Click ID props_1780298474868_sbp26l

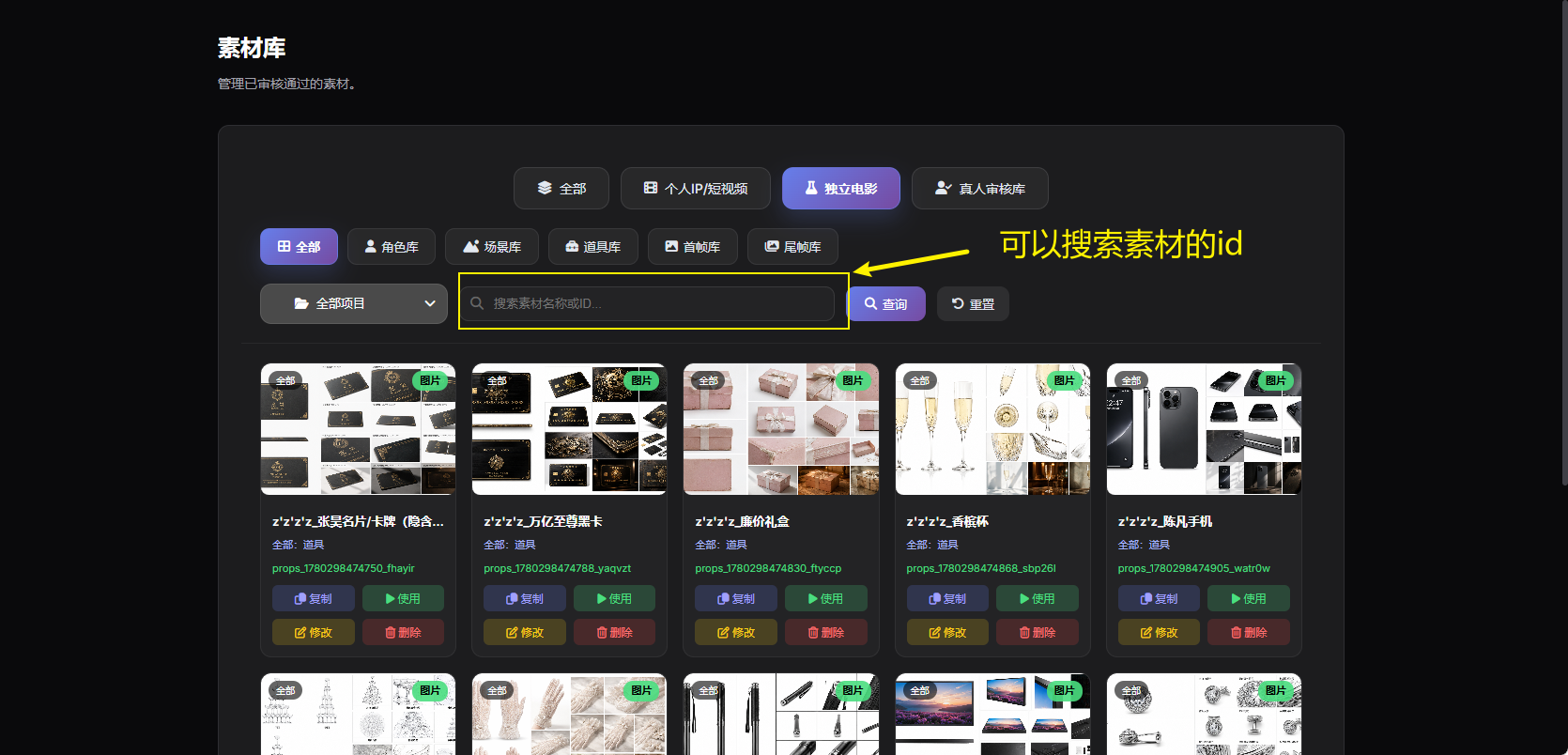pos(981,568)
